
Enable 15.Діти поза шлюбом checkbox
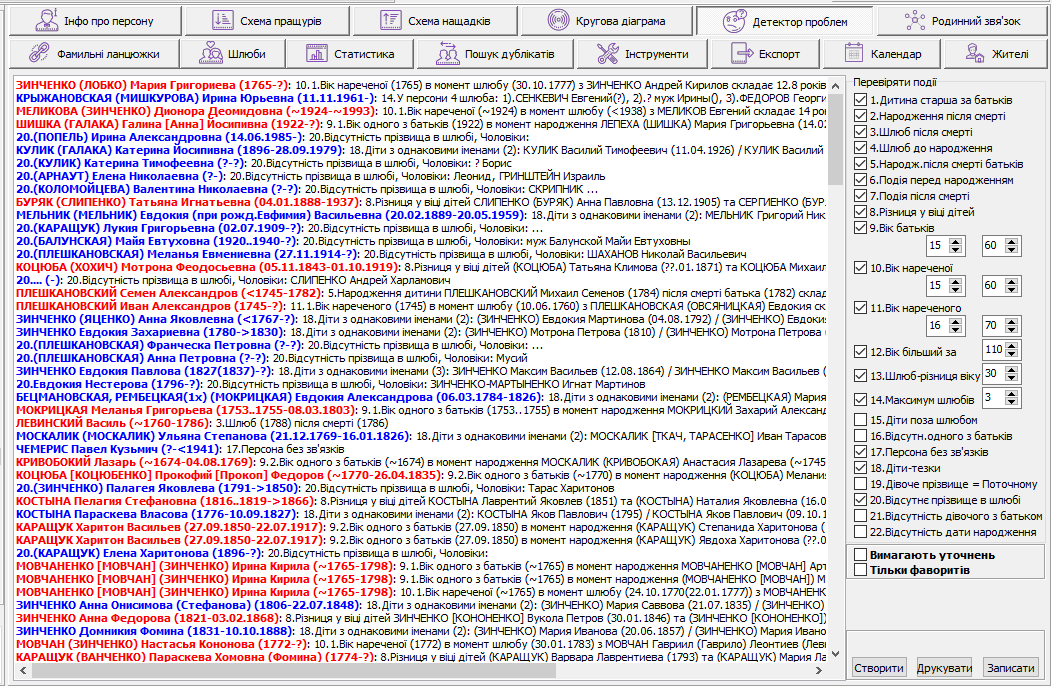(861, 420)
